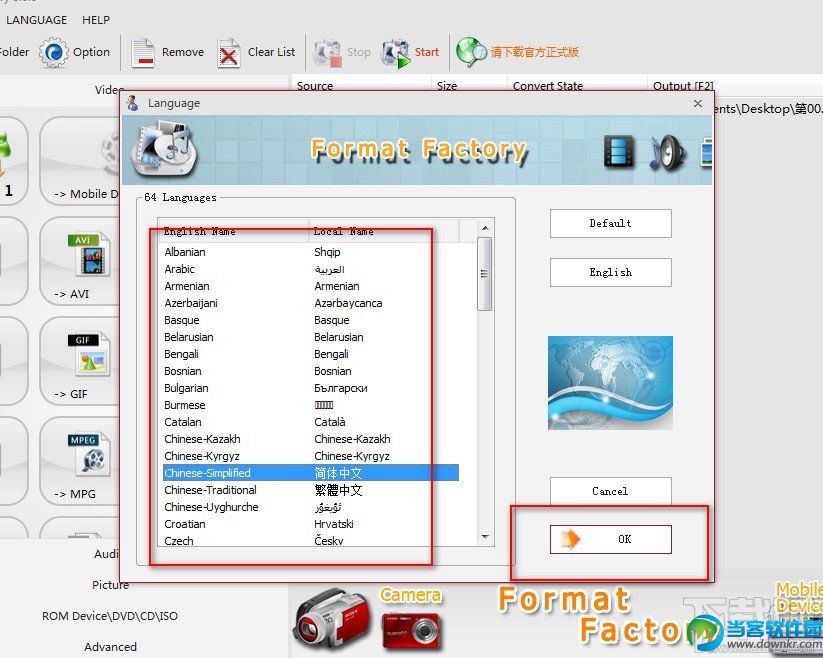Open the HELP menu
Image resolution: width=823 pixels, height=658 pixels.
coord(96,20)
